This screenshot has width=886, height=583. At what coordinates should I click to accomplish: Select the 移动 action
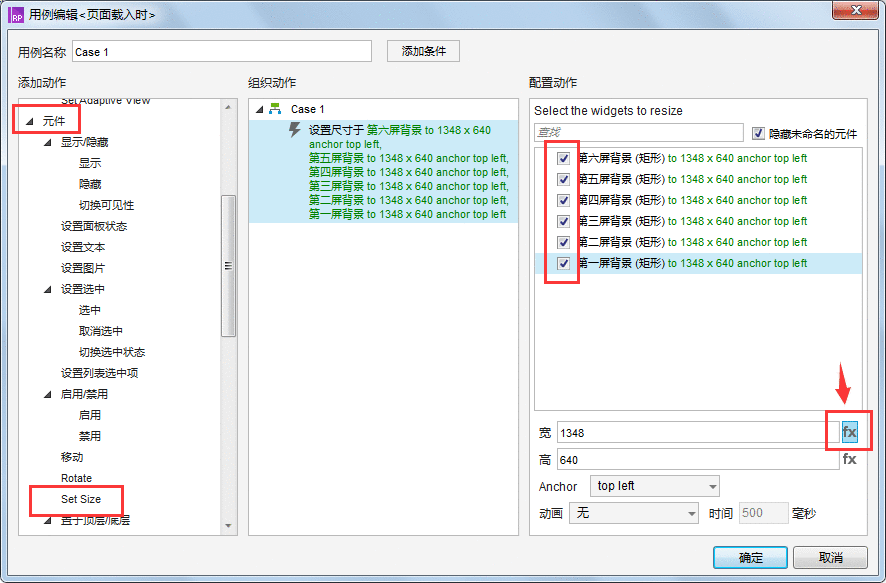pos(72,457)
